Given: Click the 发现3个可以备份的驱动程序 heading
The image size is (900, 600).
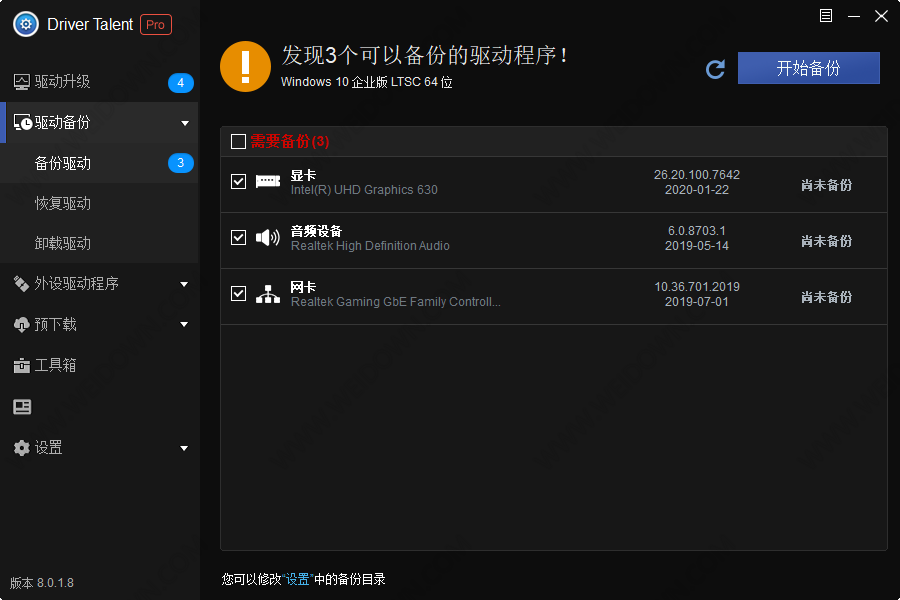Looking at the screenshot, I should point(425,55).
